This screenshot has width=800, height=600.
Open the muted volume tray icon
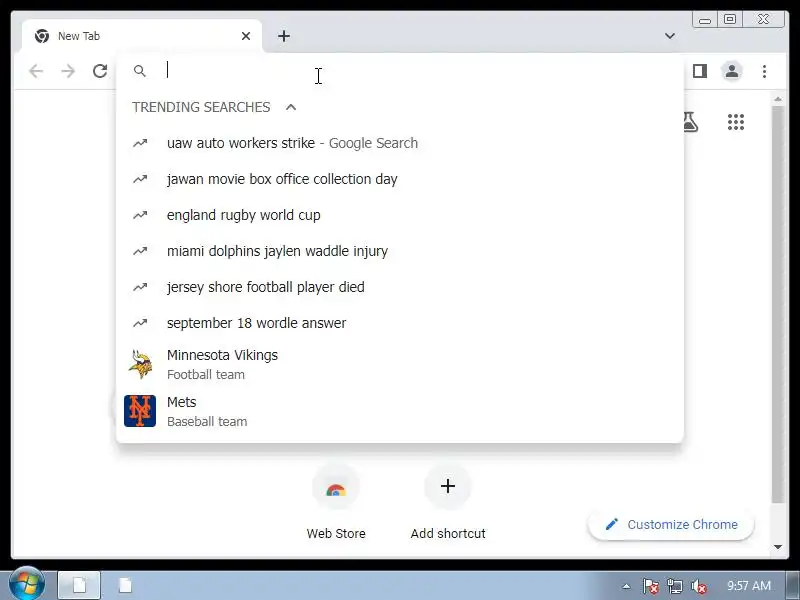click(x=698, y=586)
